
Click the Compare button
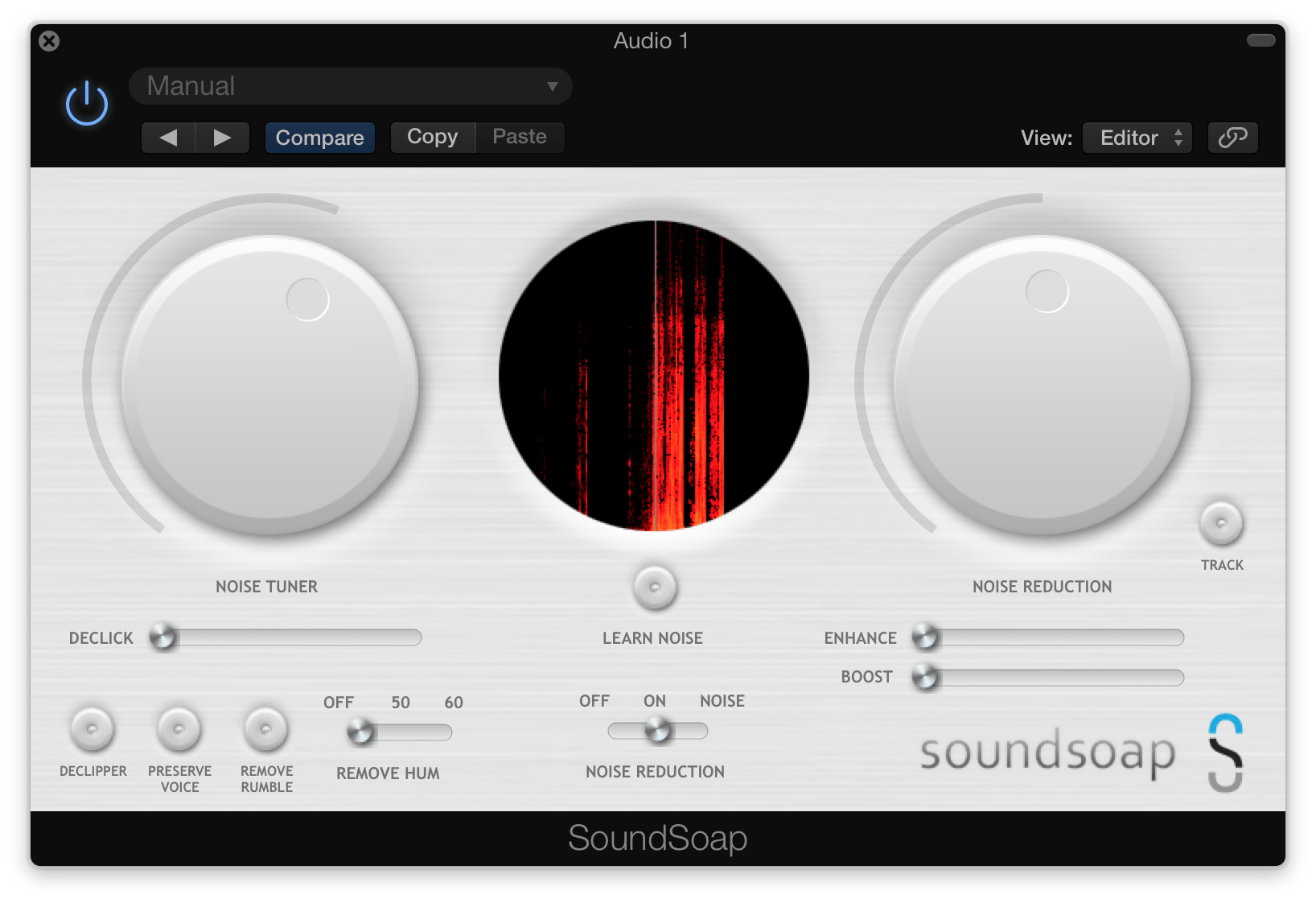tap(319, 138)
